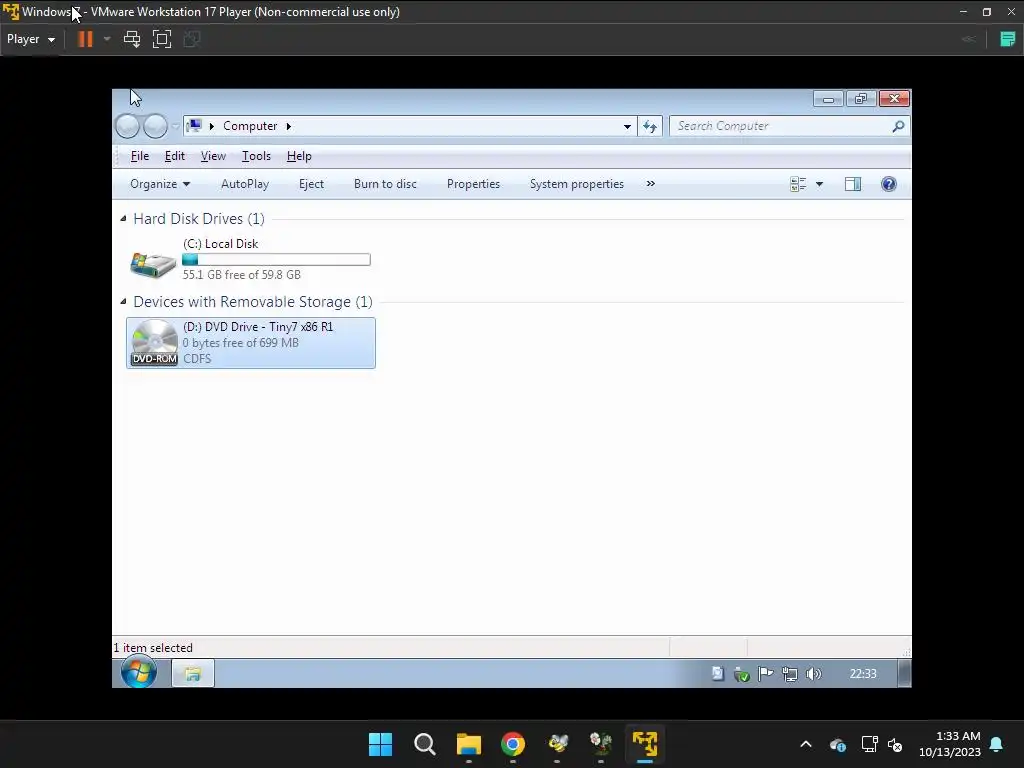Show hidden host tray icons chevron

(x=806, y=744)
